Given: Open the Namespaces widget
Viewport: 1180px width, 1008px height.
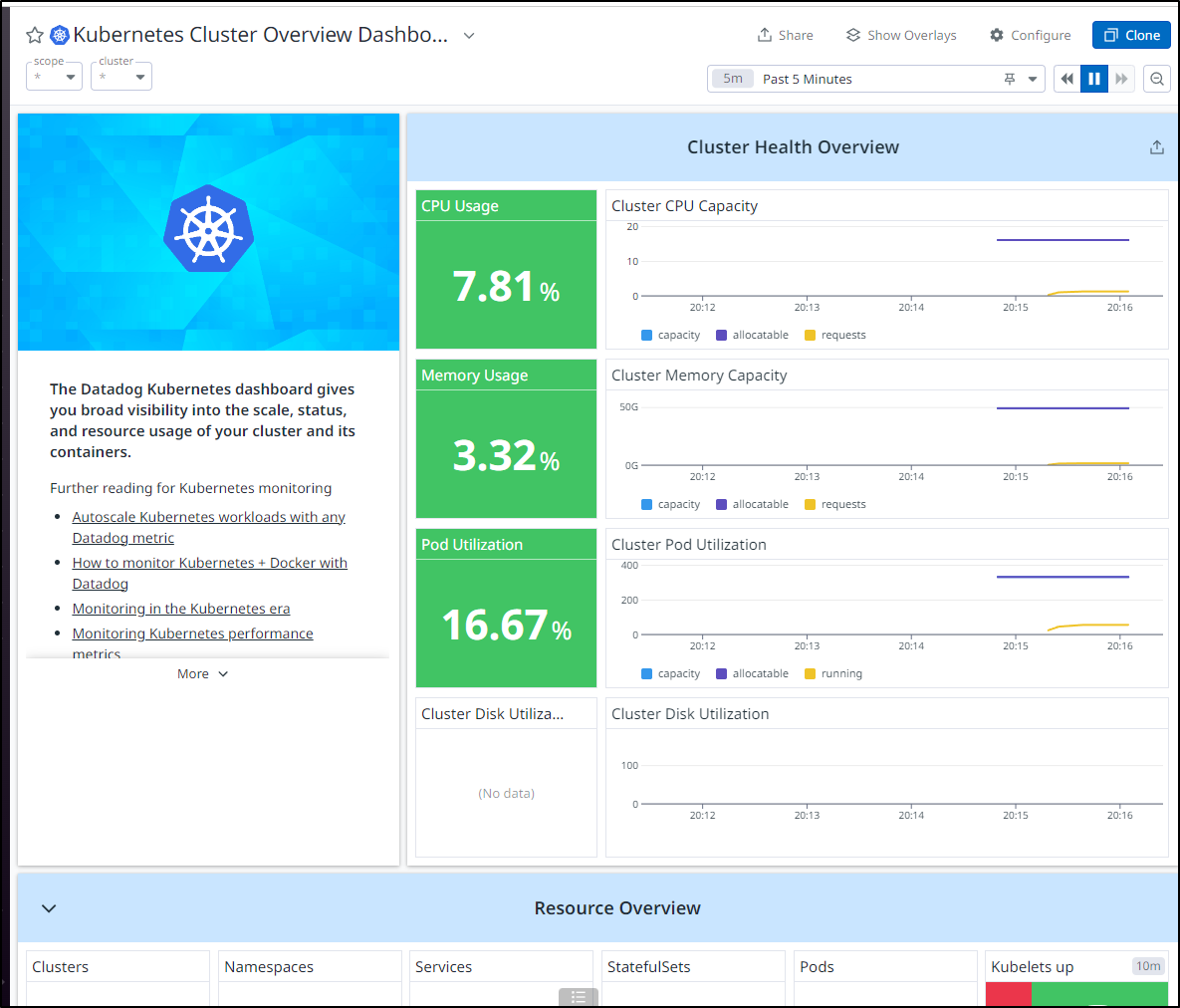Looking at the screenshot, I should [310, 977].
